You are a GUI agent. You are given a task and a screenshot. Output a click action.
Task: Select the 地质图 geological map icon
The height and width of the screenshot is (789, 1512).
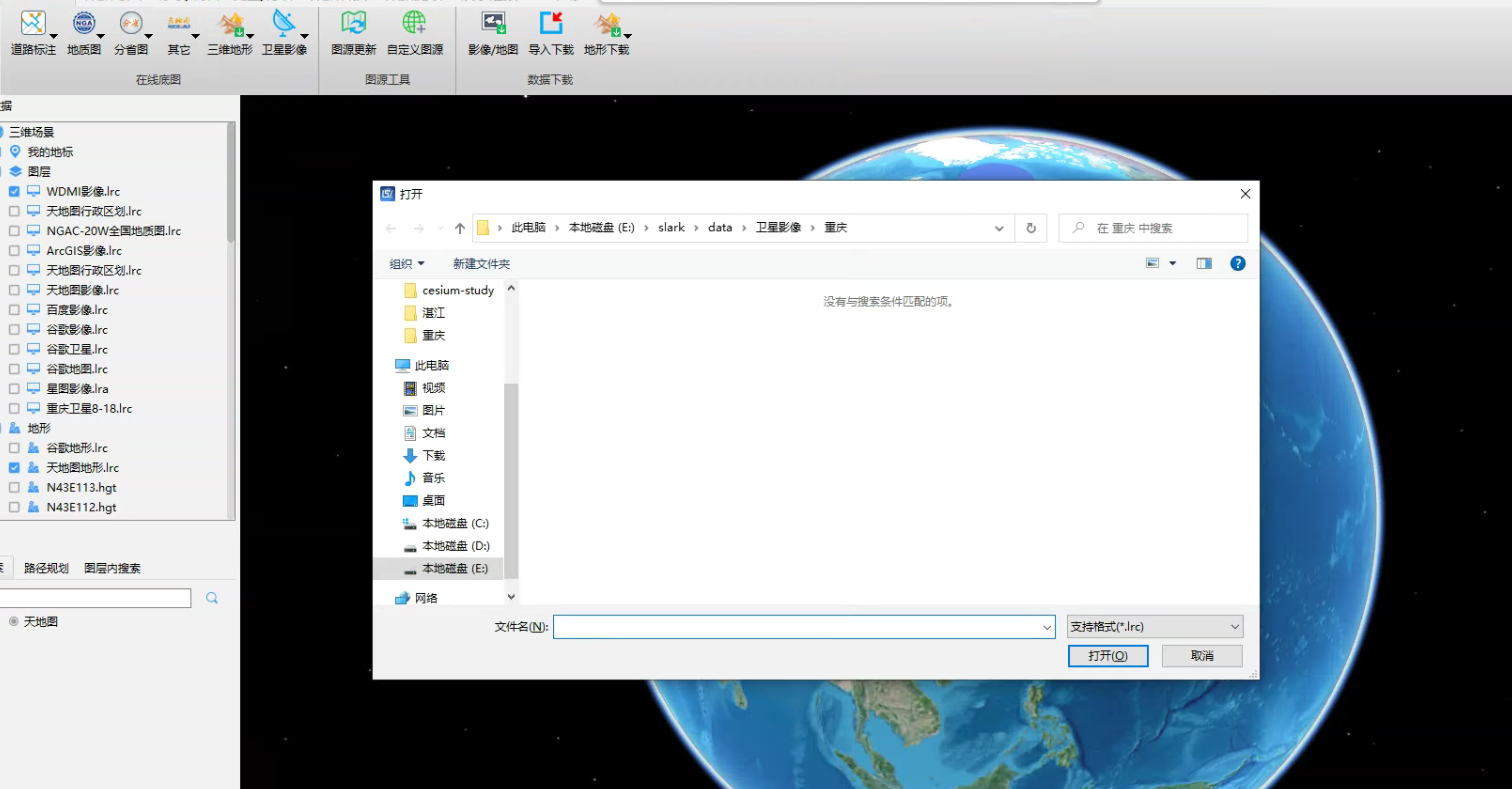click(x=84, y=23)
